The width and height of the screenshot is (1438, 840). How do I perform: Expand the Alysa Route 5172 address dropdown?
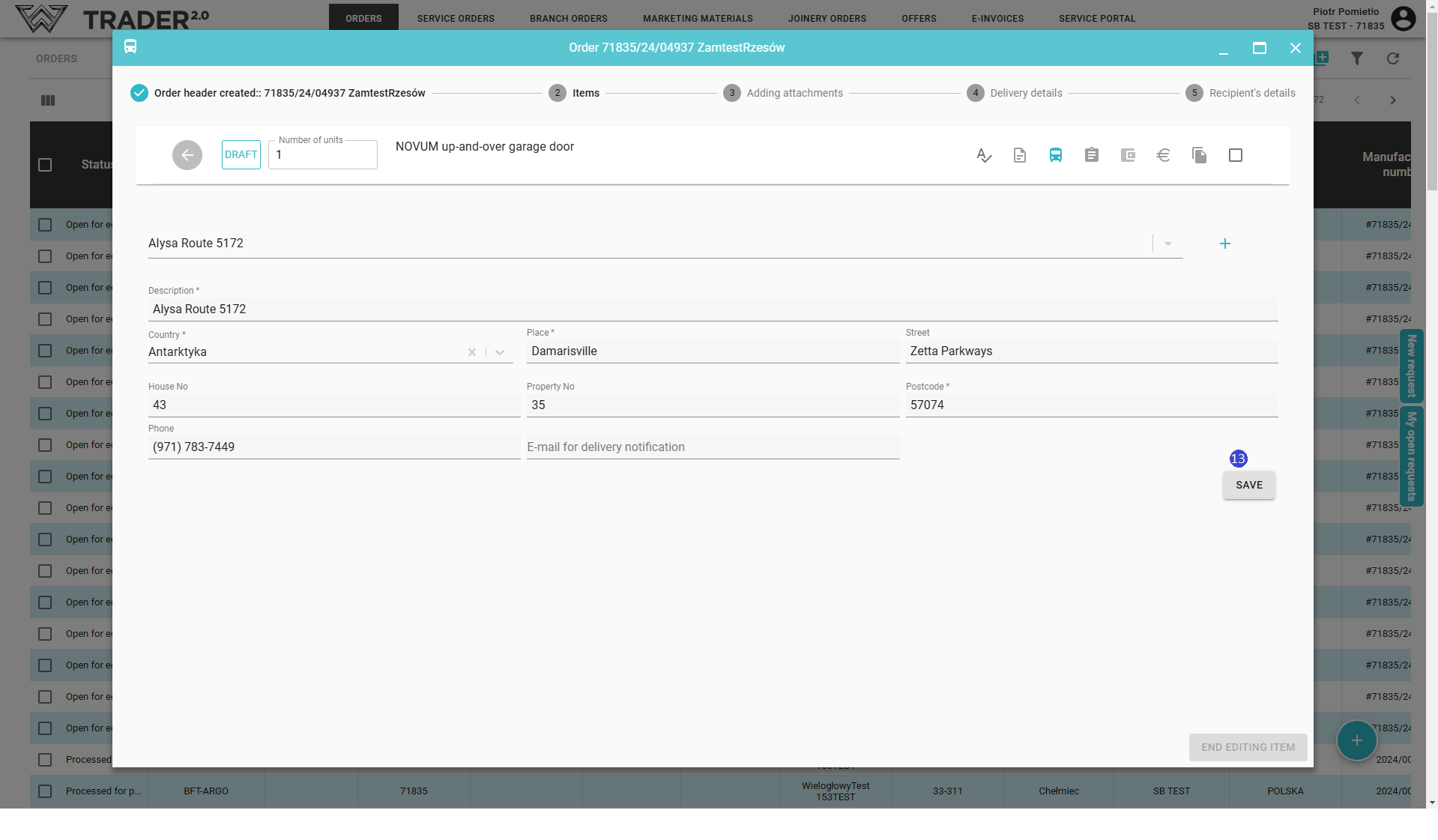coord(1167,244)
